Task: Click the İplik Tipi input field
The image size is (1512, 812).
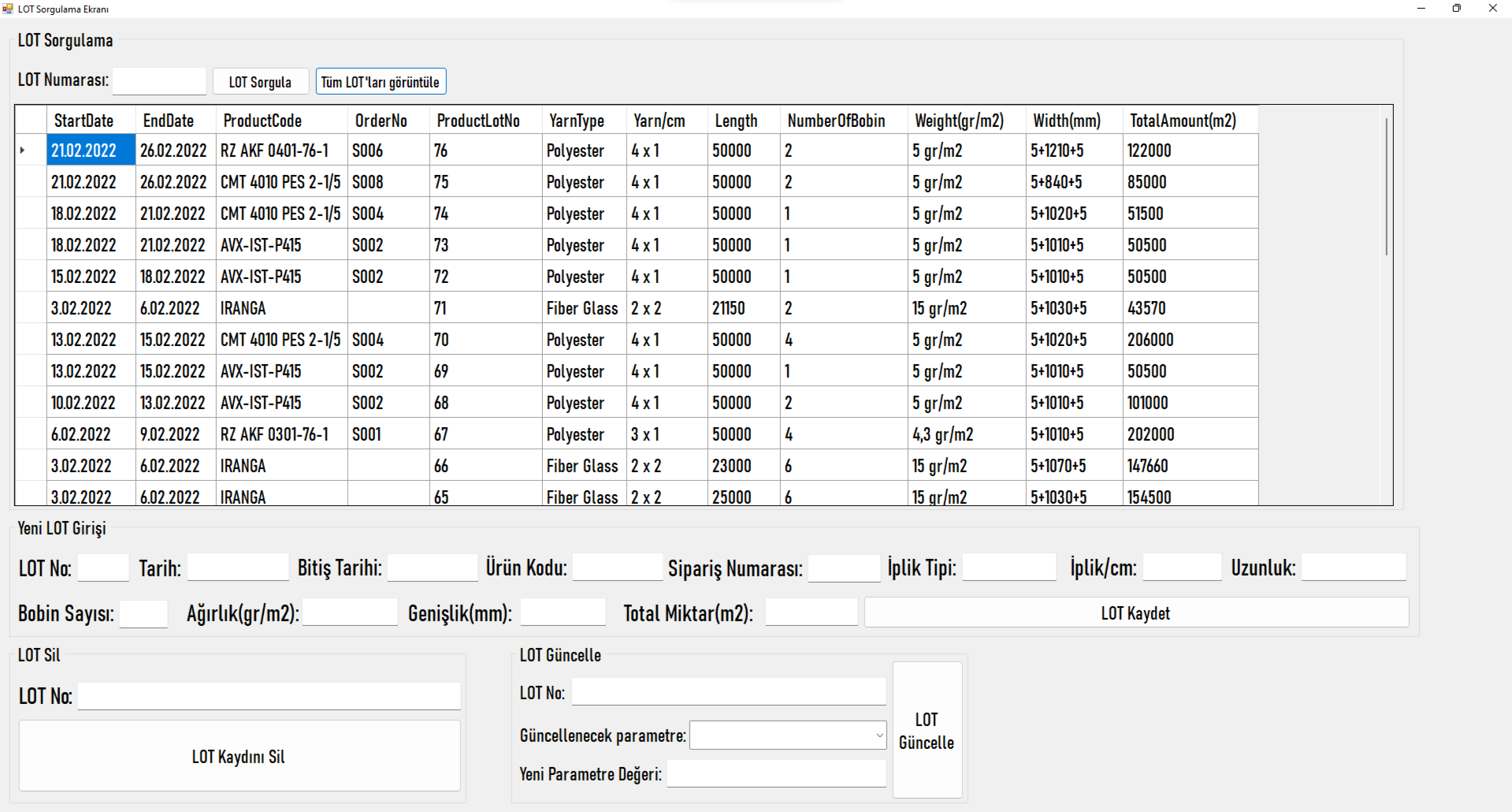Action: [x=1009, y=567]
